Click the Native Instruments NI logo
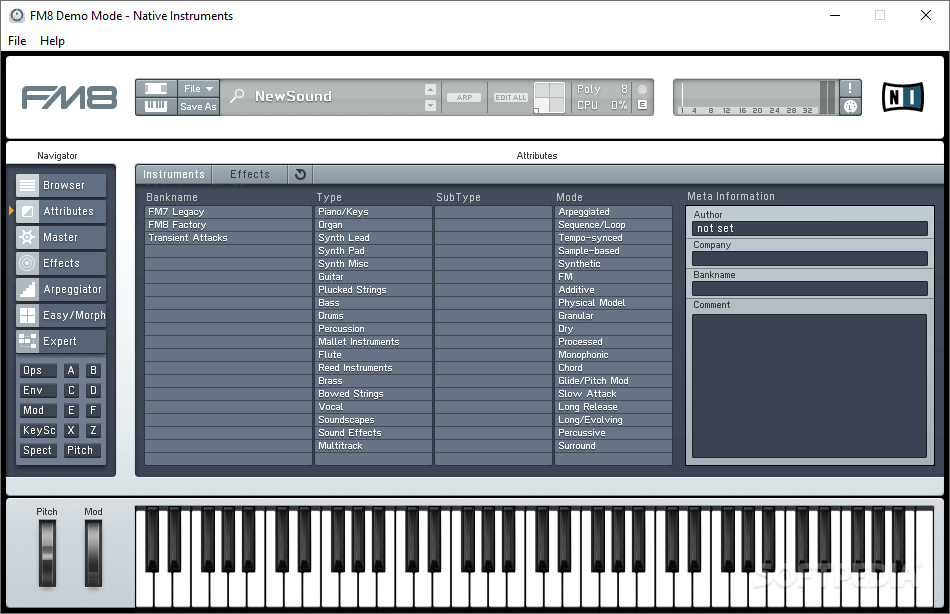Screen dimensions: 950x614 coord(903,97)
